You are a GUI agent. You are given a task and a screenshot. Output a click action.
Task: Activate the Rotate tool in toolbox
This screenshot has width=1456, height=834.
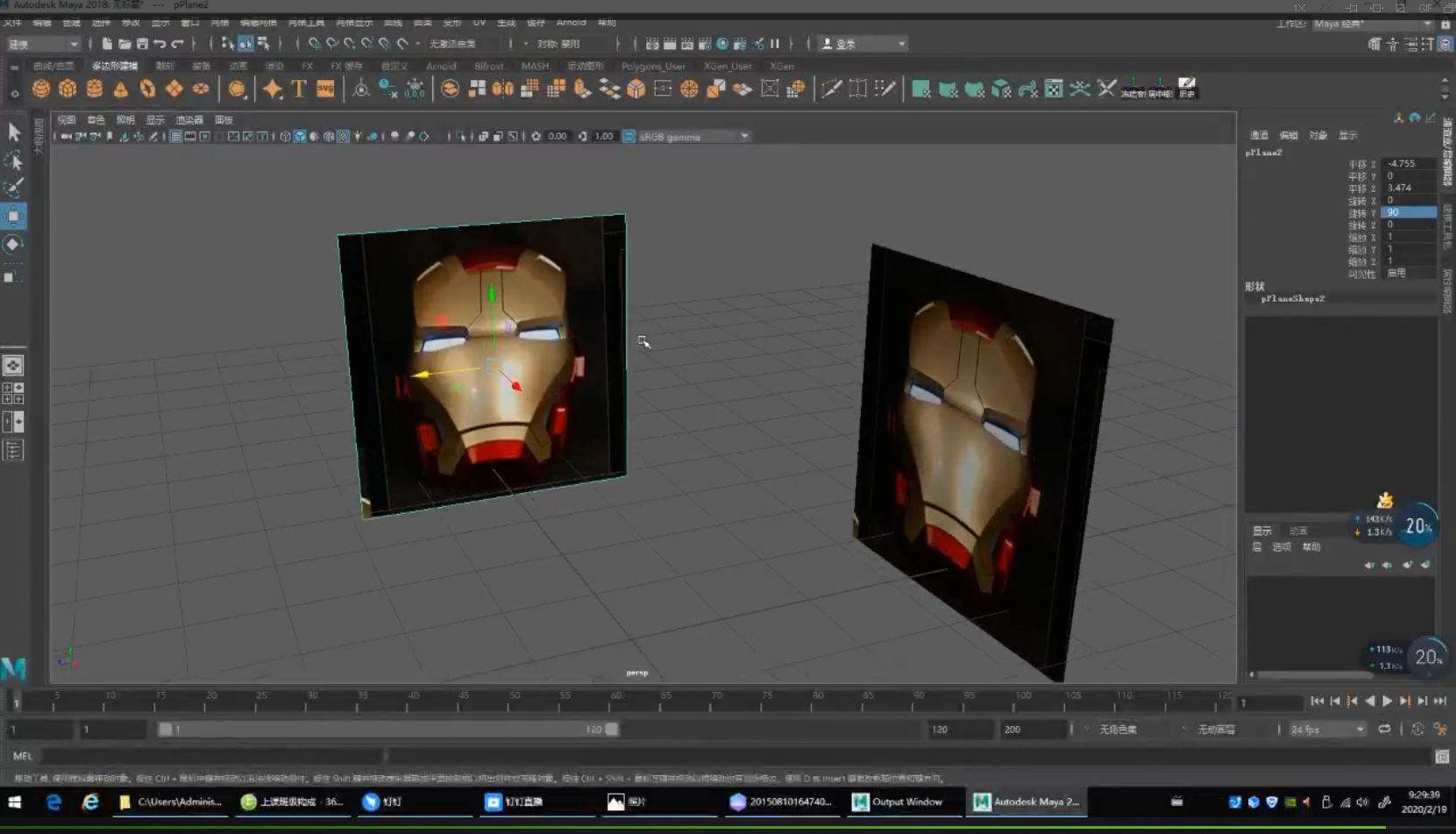point(14,245)
